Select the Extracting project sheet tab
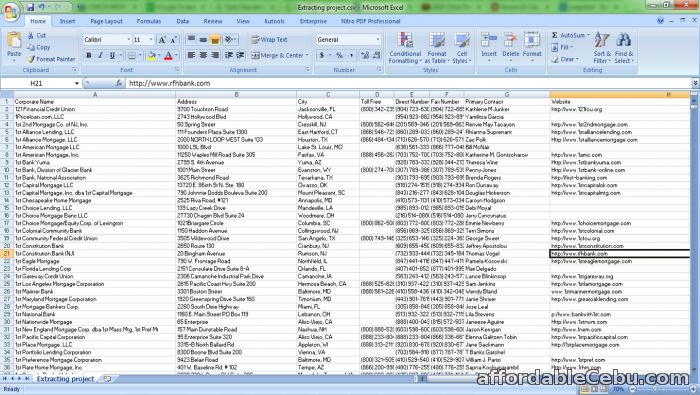Screen dimensions: 700x395 coord(65,378)
